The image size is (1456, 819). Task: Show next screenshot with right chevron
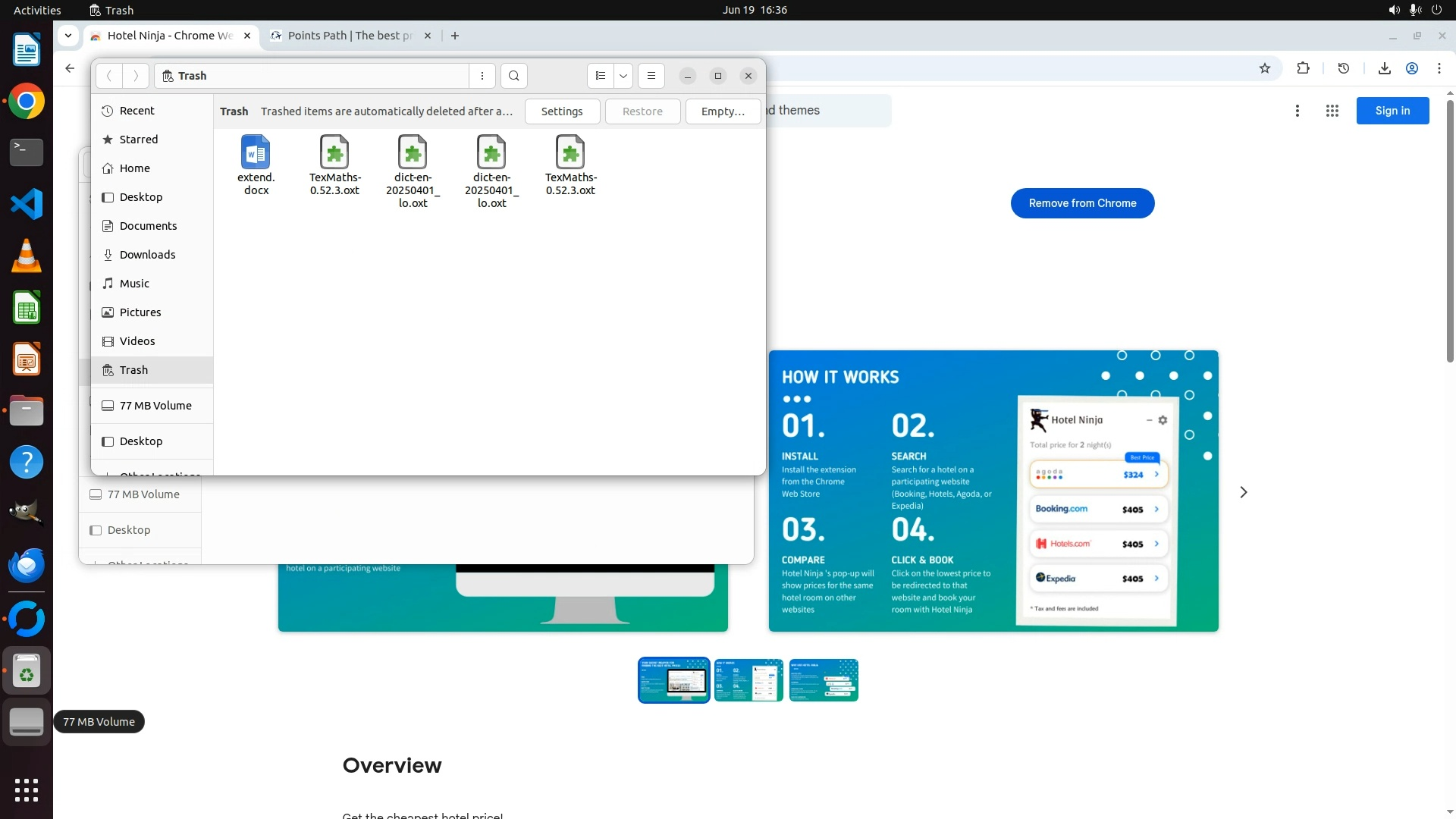click(1243, 492)
